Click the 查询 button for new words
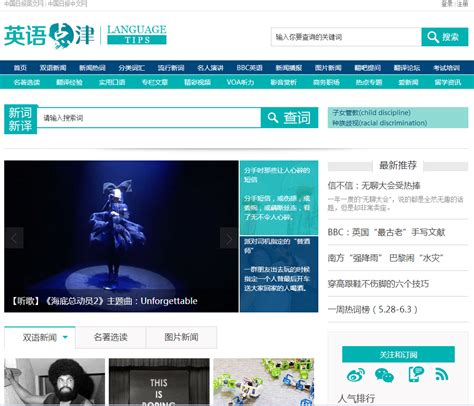 click(289, 118)
